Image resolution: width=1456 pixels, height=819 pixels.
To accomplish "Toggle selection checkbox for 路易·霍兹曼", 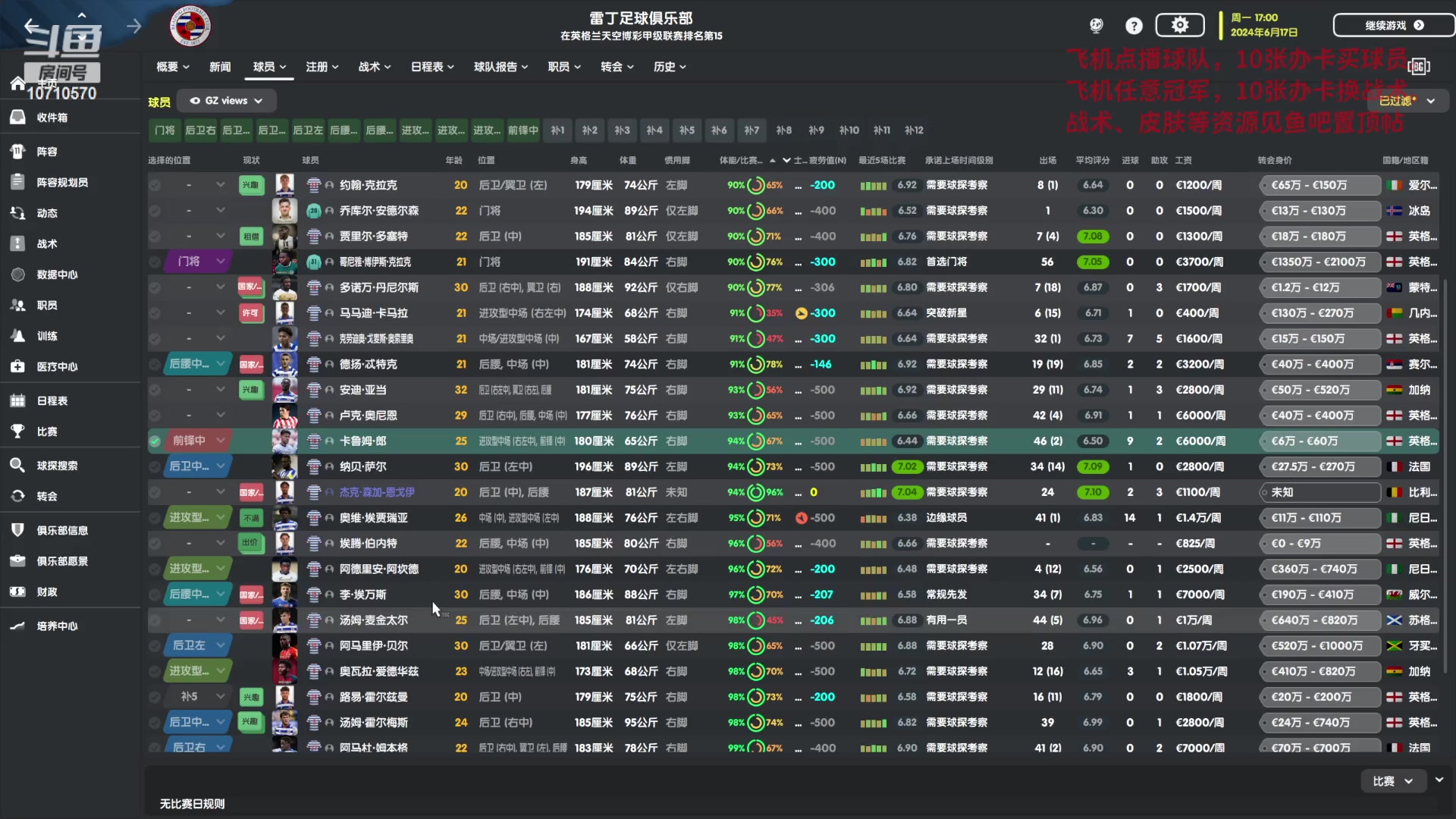I will click(155, 697).
